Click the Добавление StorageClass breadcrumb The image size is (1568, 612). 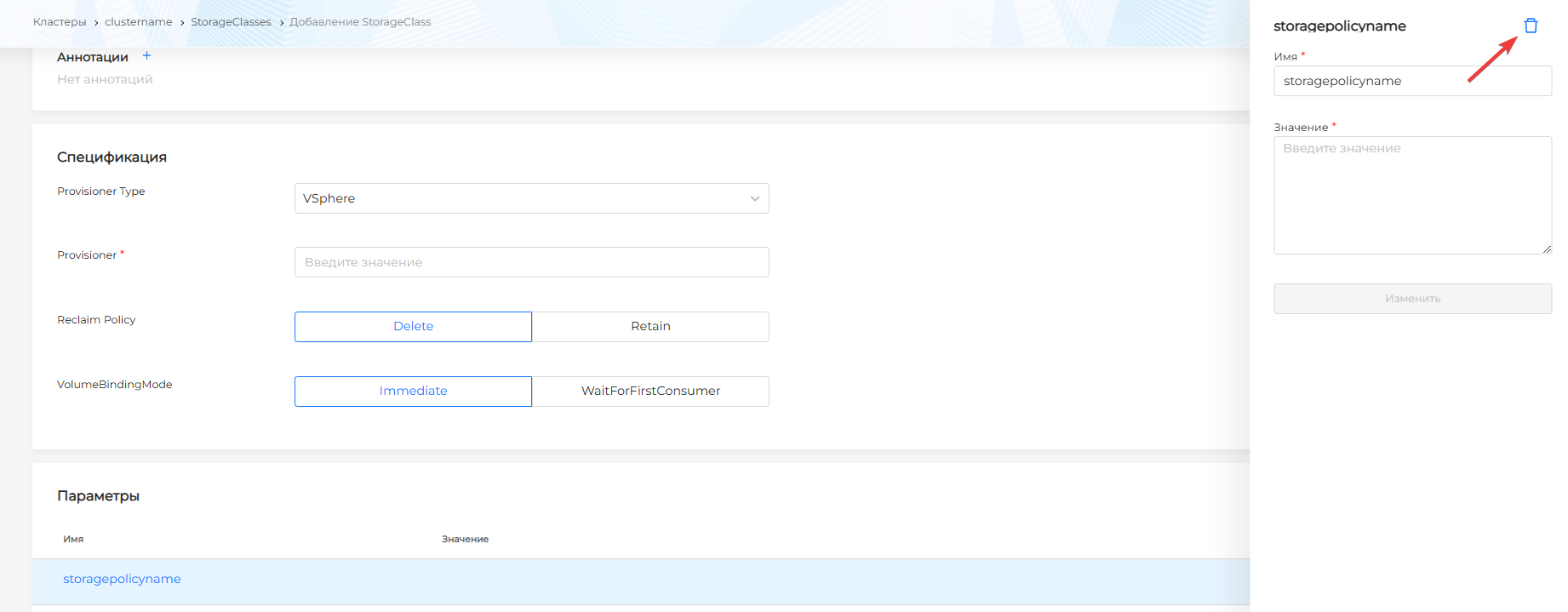click(x=360, y=22)
